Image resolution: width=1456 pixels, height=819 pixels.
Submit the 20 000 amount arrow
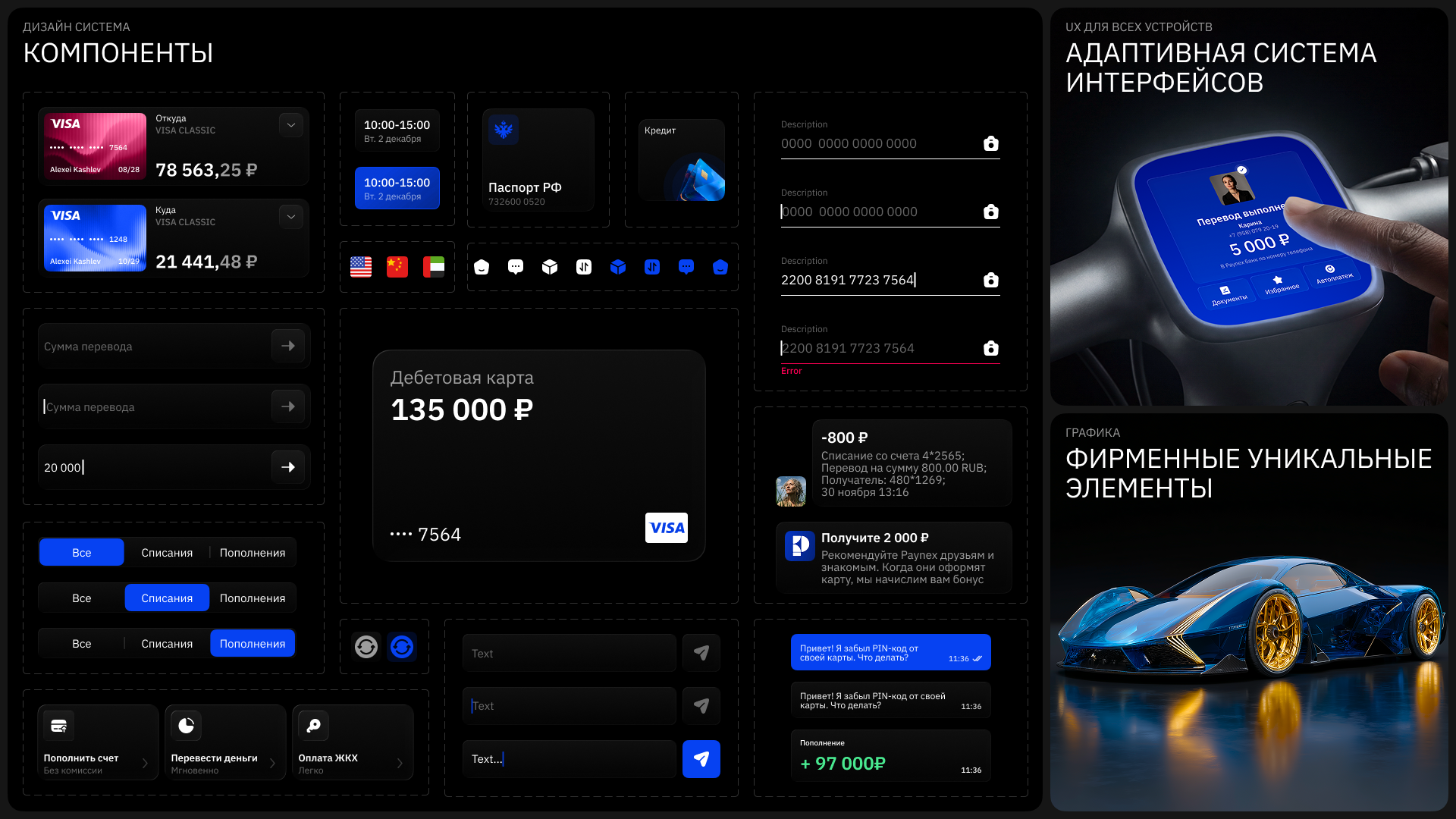click(x=288, y=467)
